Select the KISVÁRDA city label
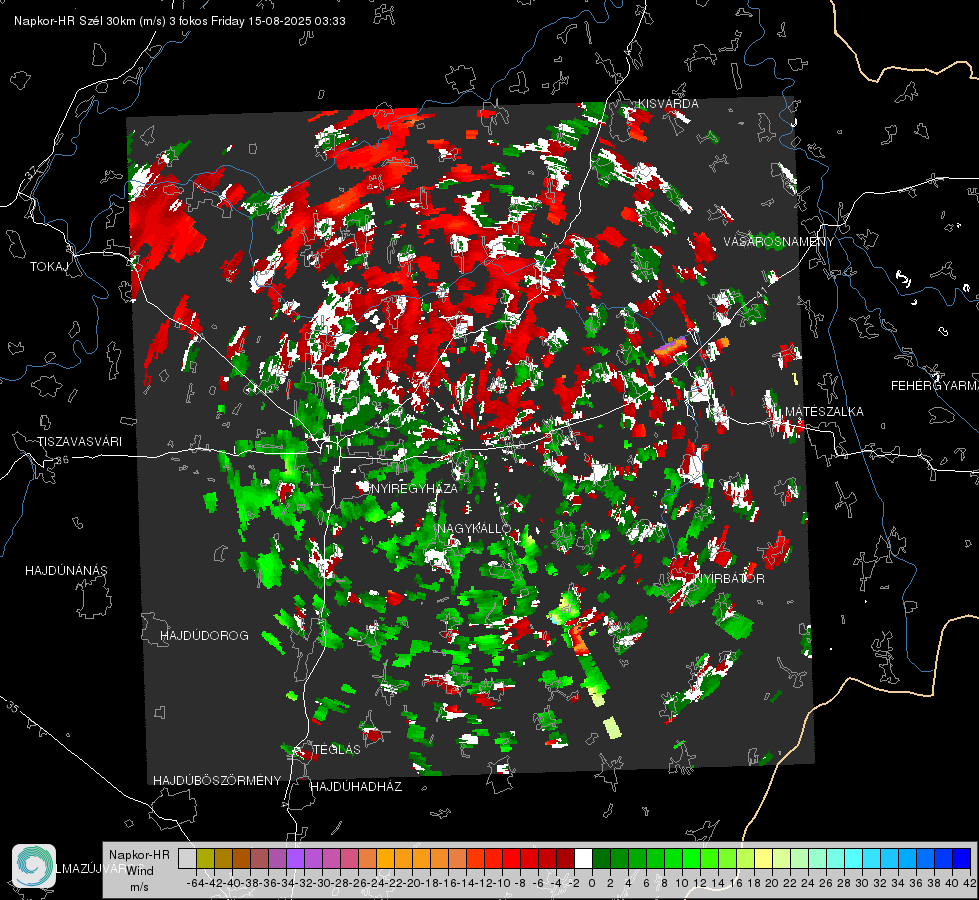The width and height of the screenshot is (979, 900). click(667, 104)
